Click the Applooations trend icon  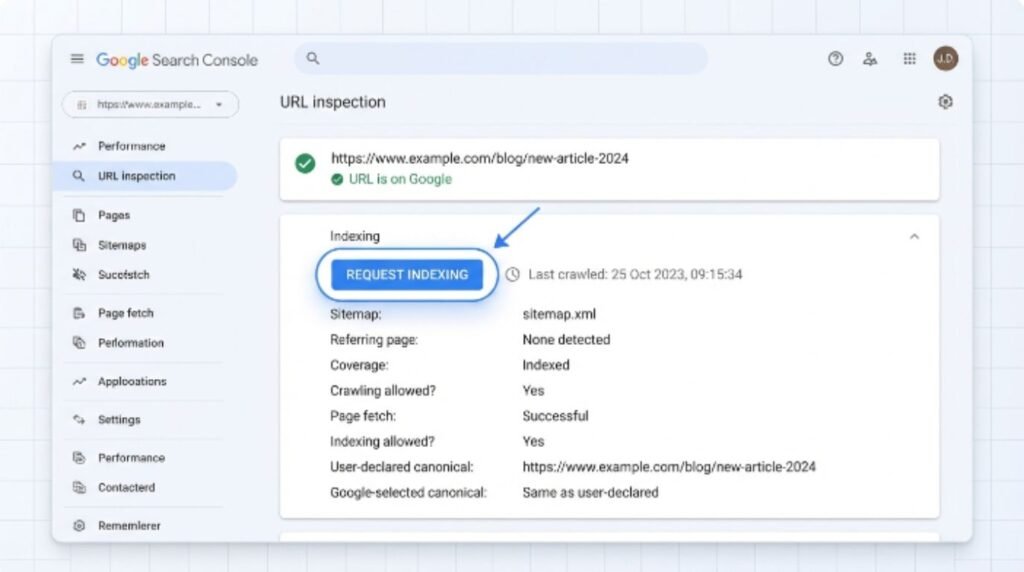click(79, 381)
